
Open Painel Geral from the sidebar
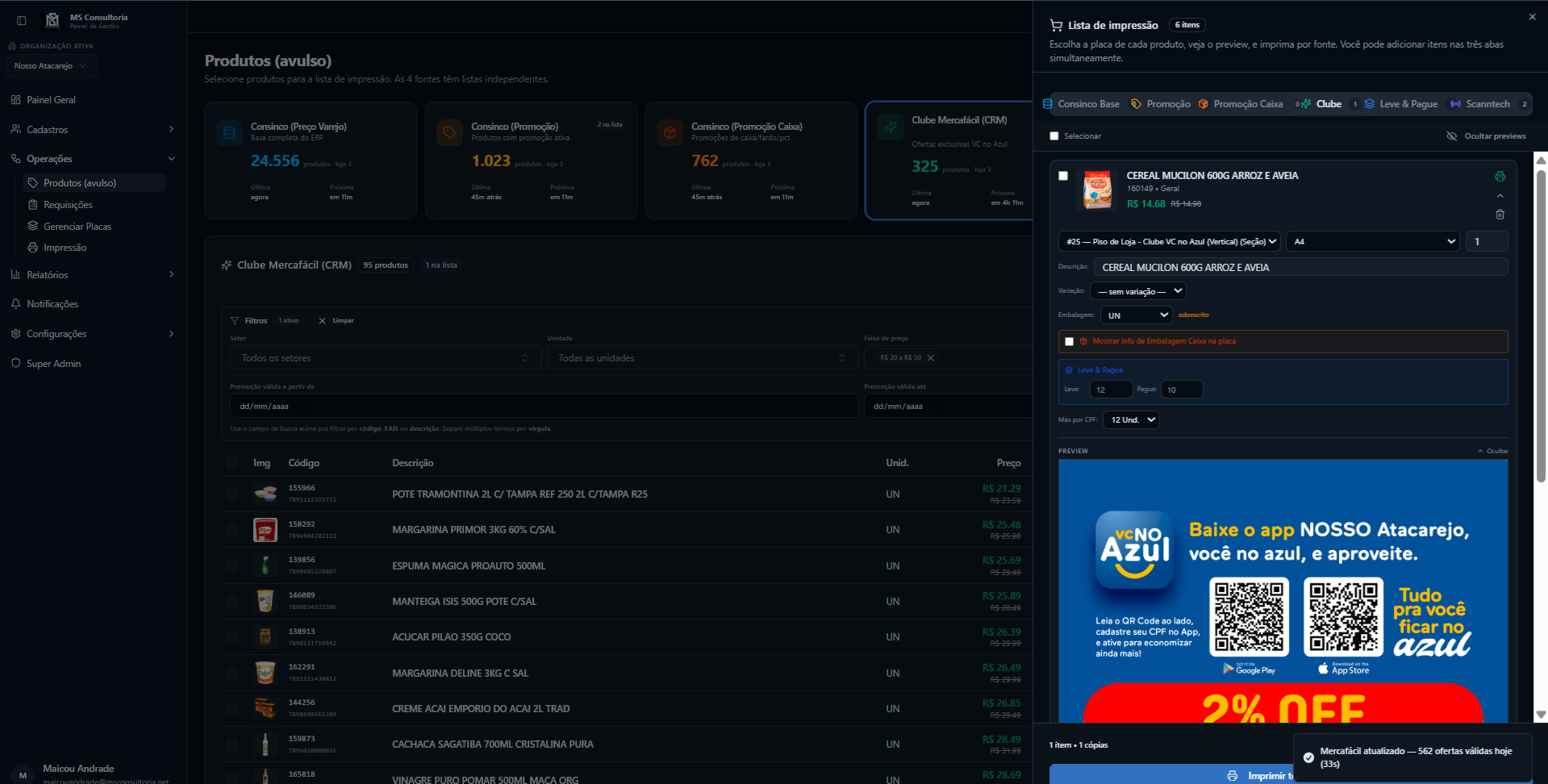pyautogui.click(x=51, y=100)
